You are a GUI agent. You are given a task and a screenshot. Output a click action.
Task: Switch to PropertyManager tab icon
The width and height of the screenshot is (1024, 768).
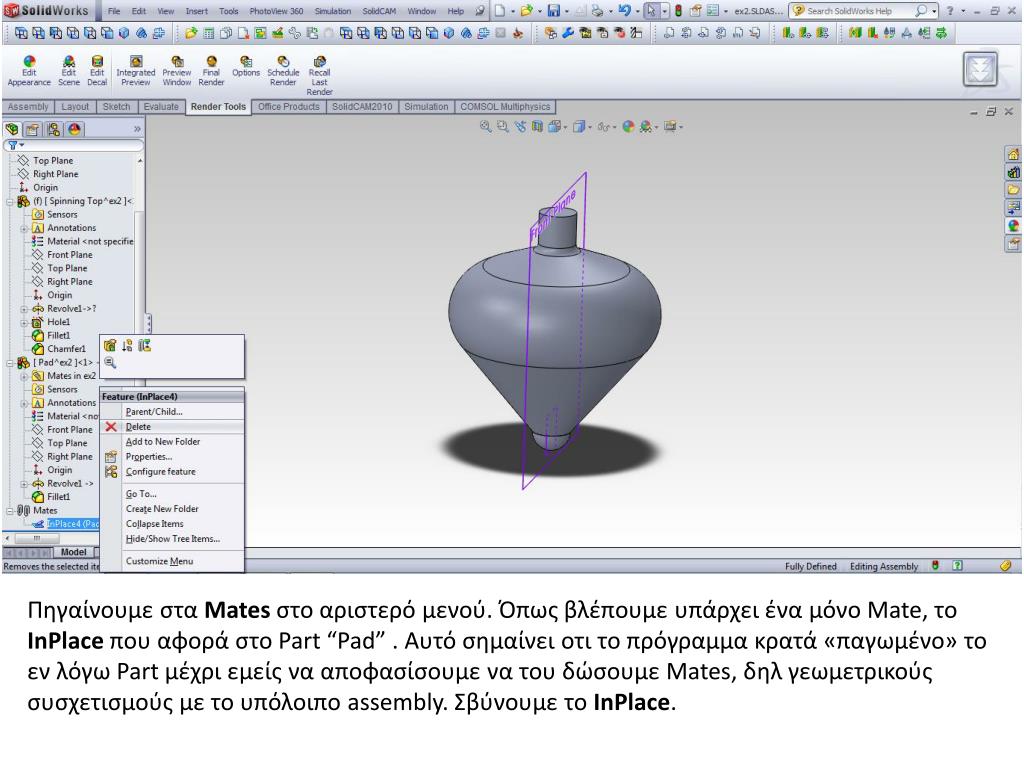[x=33, y=129]
